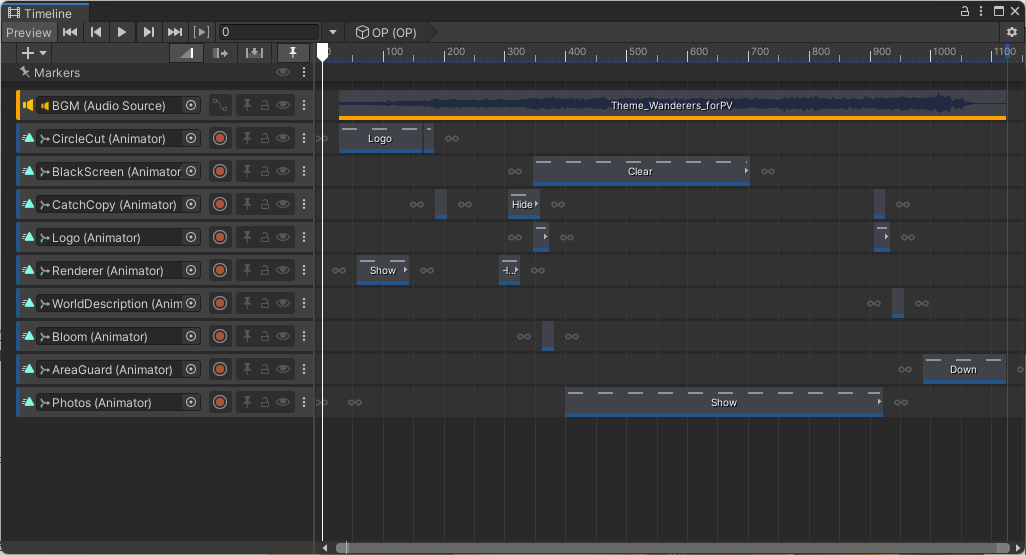Open the Timeline settings gear

[1012, 32]
